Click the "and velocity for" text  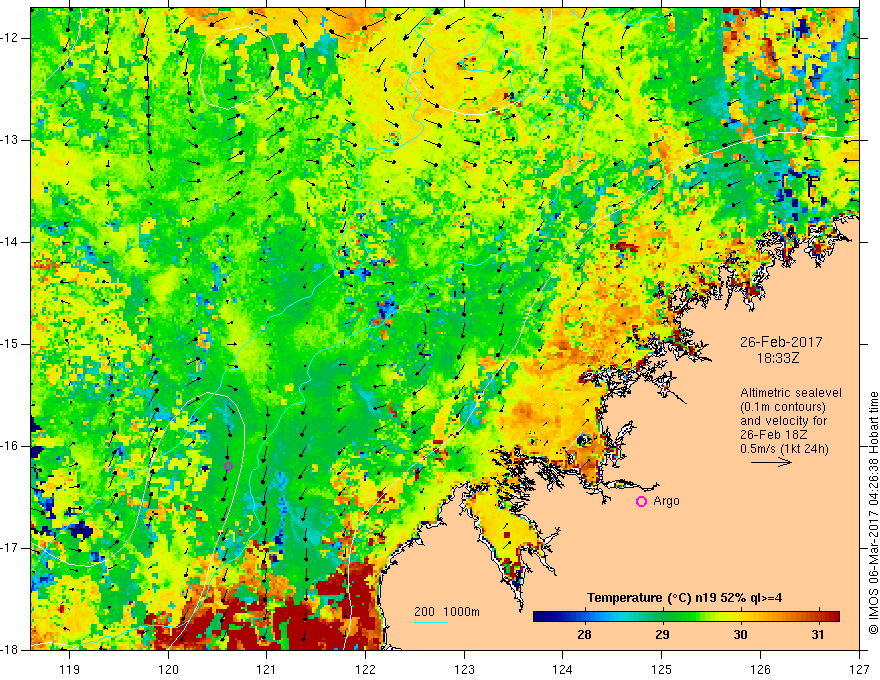click(x=783, y=421)
